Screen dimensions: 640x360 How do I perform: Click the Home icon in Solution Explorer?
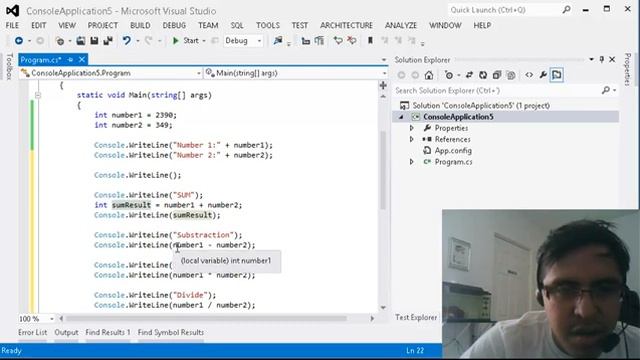(x=429, y=75)
